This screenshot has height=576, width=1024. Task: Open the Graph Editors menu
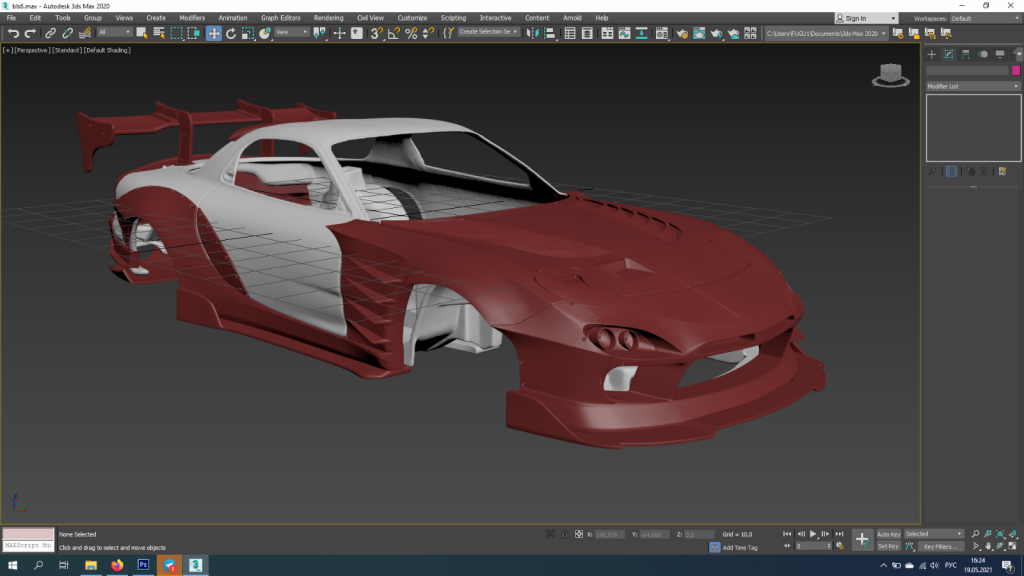tap(280, 18)
